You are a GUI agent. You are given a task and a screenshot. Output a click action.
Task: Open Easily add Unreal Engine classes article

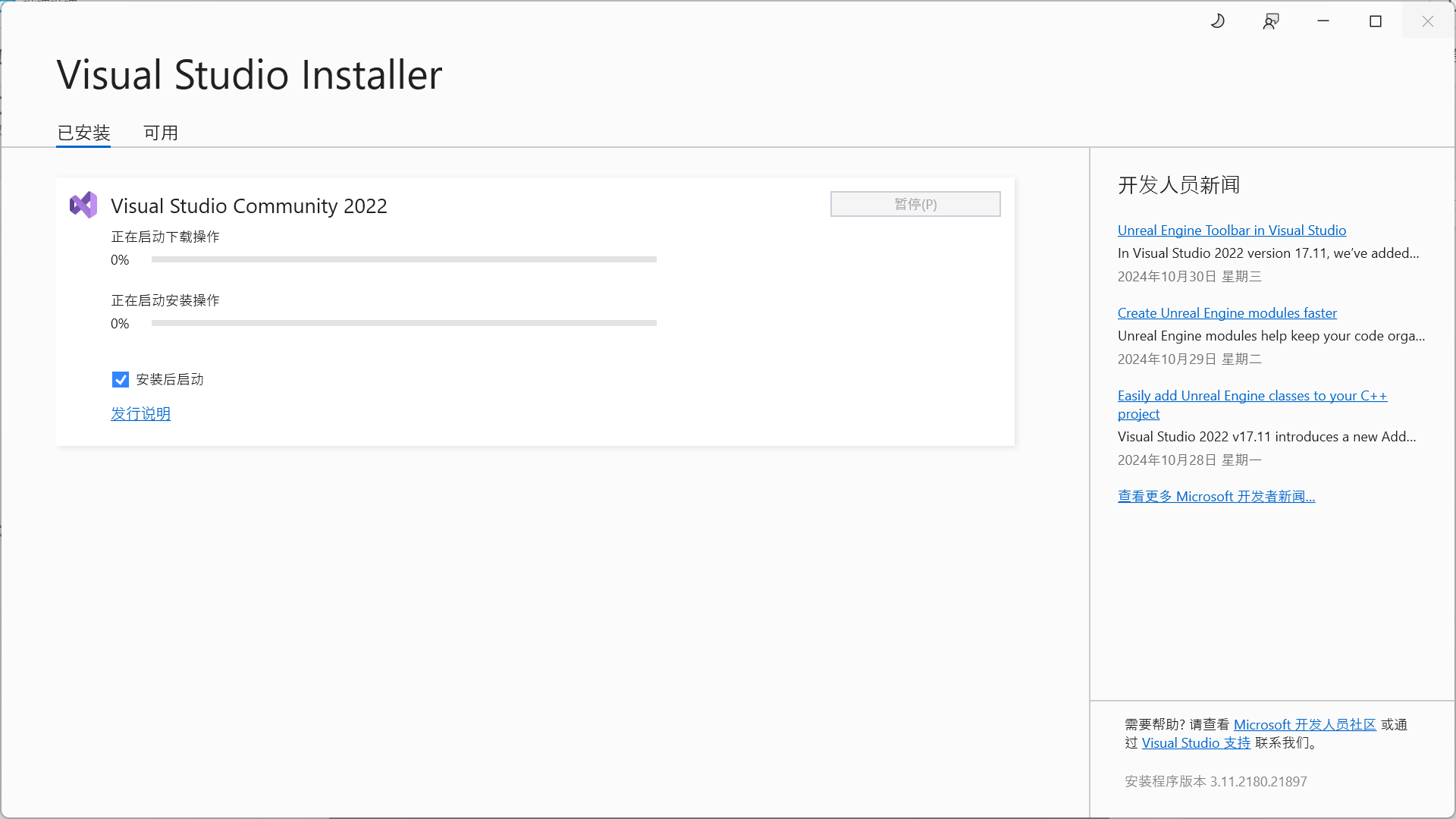(x=1252, y=404)
